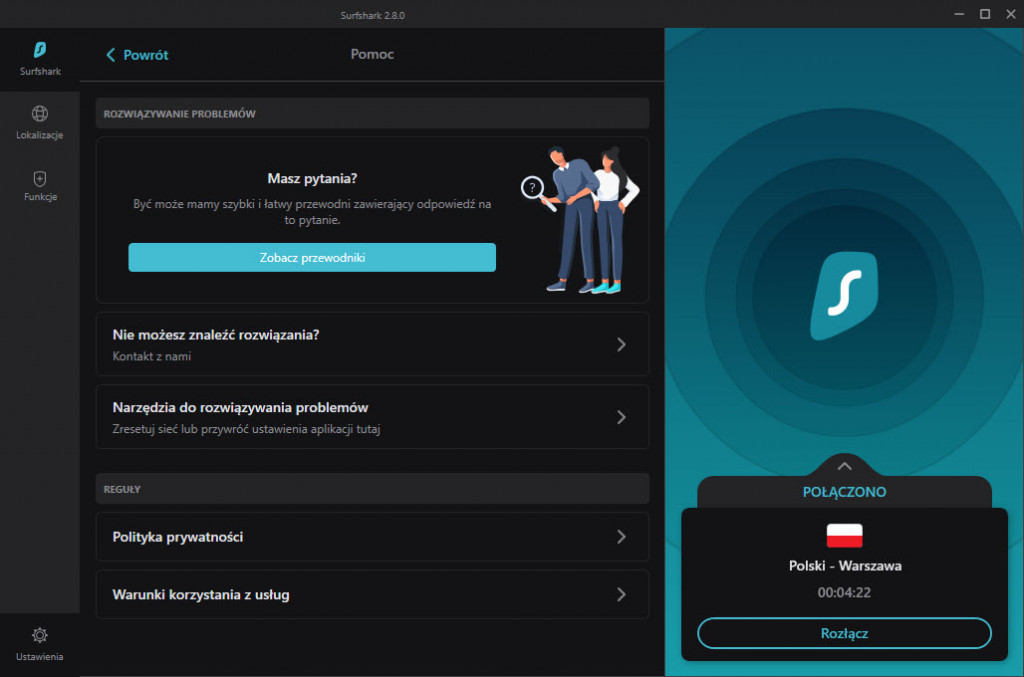This screenshot has height=677, width=1024.
Task: Open Lokalizacje globe icon
Action: point(40,114)
